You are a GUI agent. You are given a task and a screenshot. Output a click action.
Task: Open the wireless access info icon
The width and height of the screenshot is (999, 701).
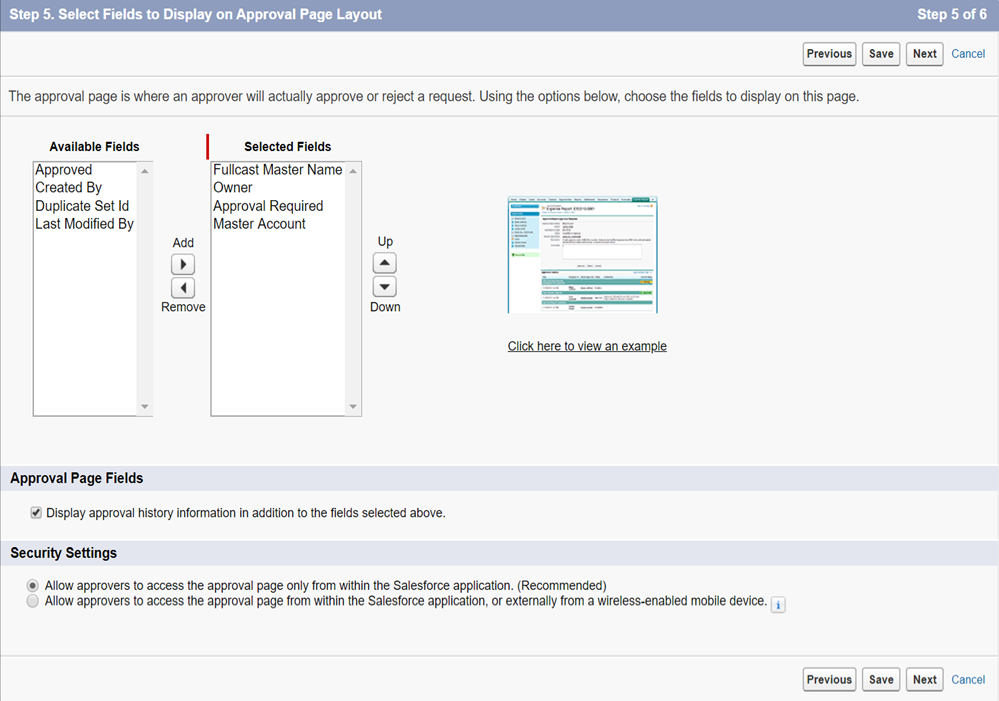pyautogui.click(x=778, y=605)
